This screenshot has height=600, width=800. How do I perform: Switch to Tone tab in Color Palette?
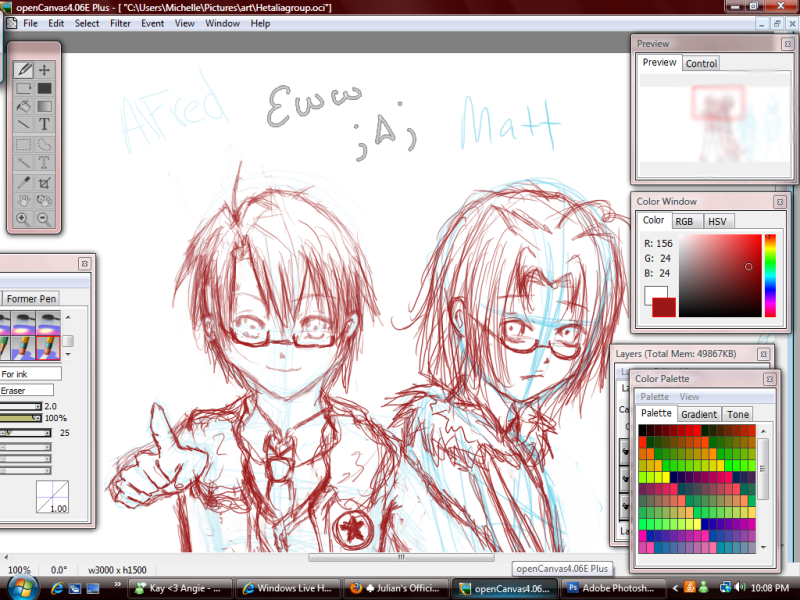pyautogui.click(x=738, y=414)
